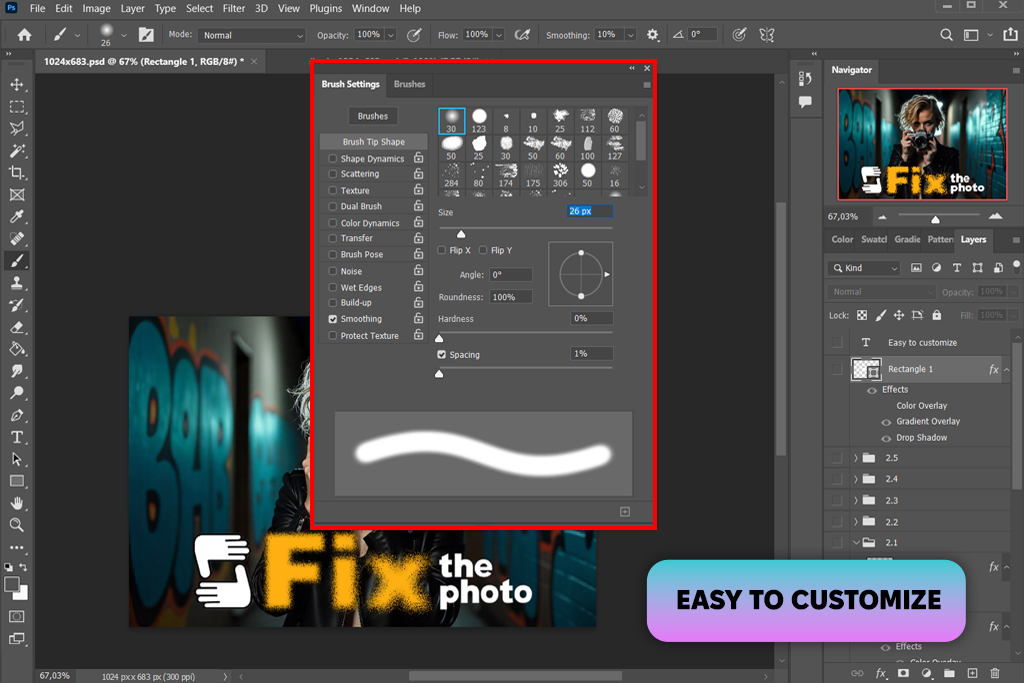Enable the Scattering checkbox
Image resolution: width=1024 pixels, height=683 pixels.
click(332, 174)
